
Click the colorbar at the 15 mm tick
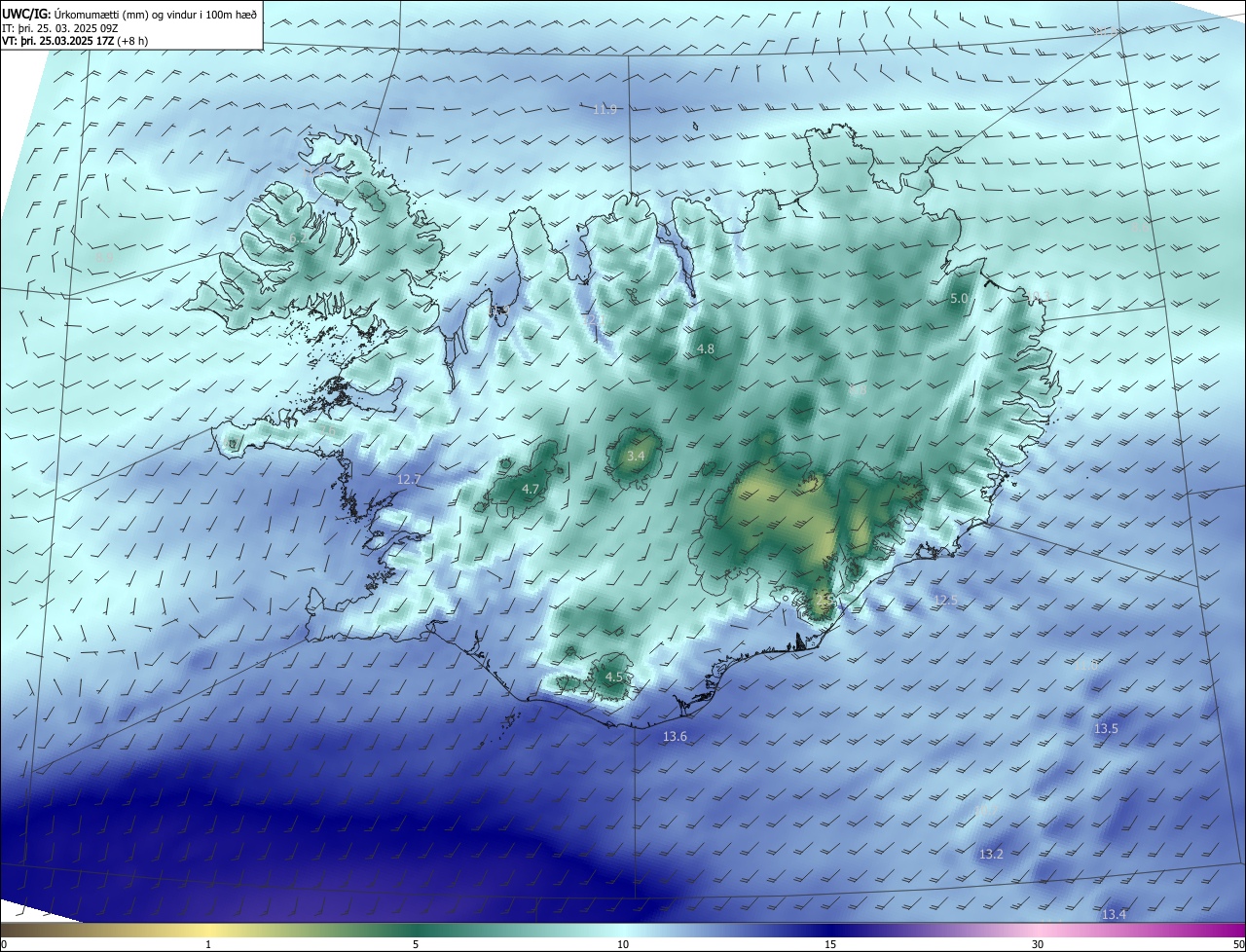click(830, 944)
